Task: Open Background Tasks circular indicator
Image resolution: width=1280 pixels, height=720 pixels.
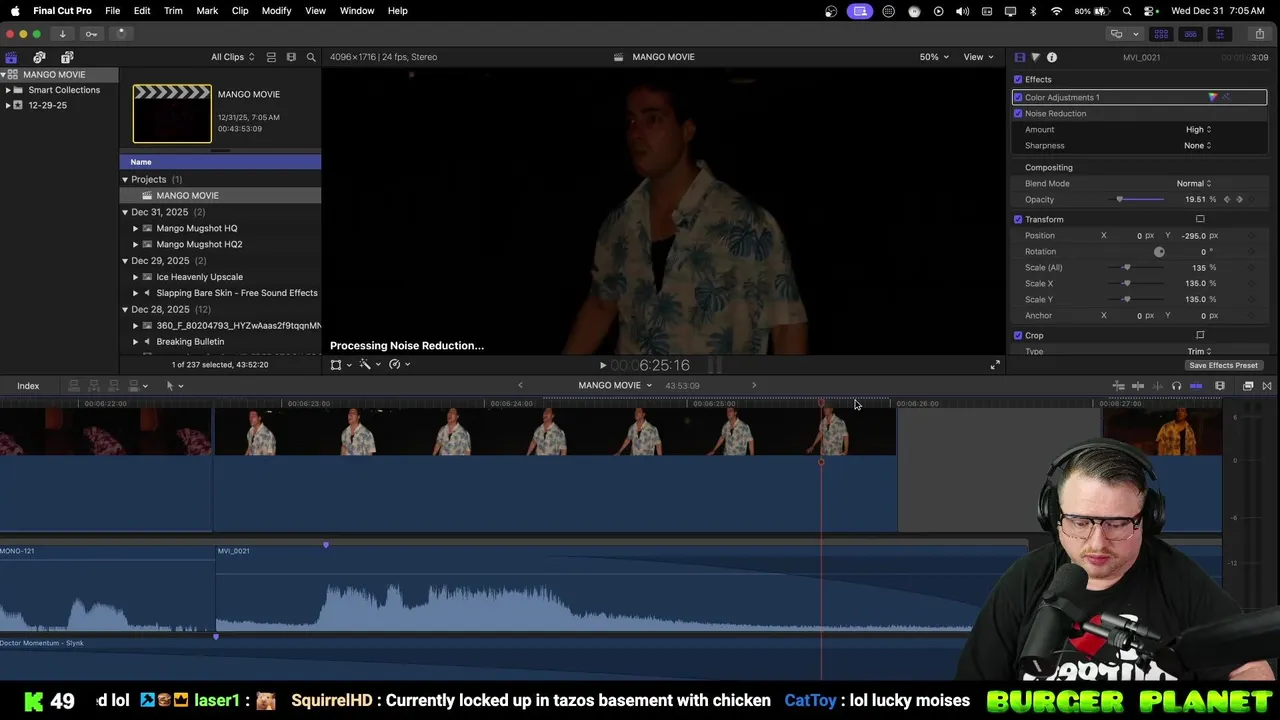Action: (x=120, y=33)
